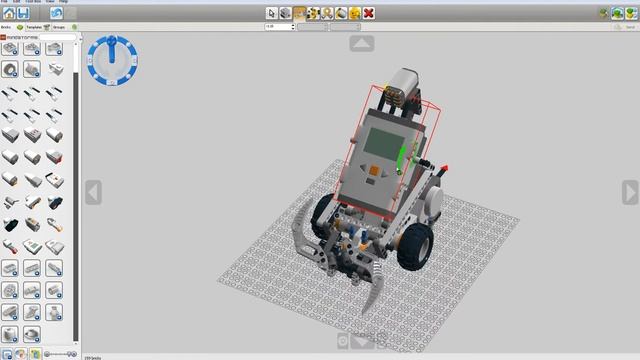This screenshot has width=640, height=360.
Task: Choose the Flex tool
Action: coord(327,13)
